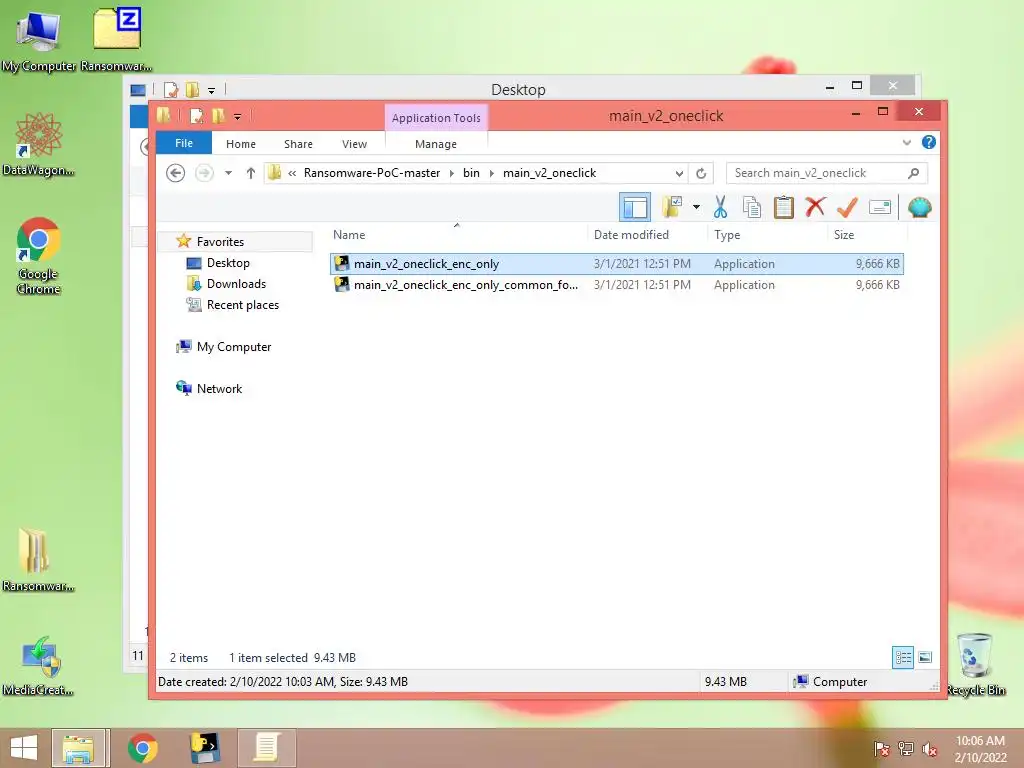Sort by the Name column header
The height and width of the screenshot is (768, 1024).
tap(456, 234)
